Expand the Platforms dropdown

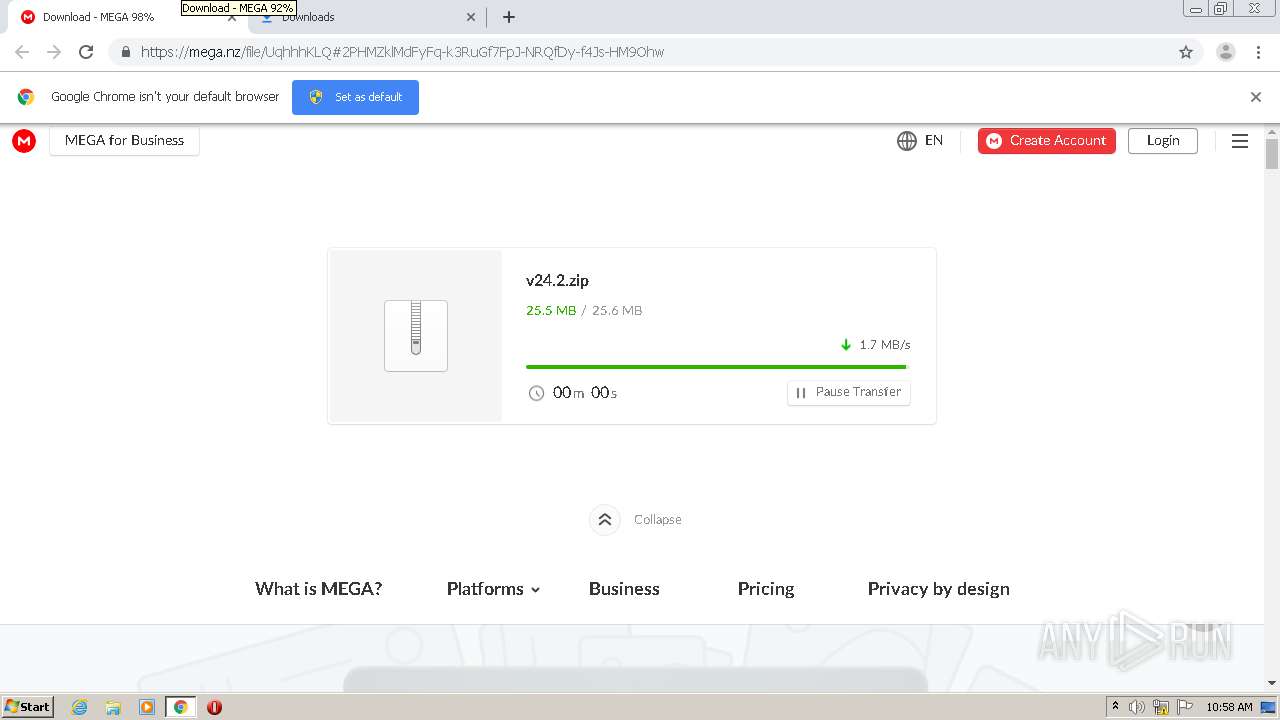point(493,589)
